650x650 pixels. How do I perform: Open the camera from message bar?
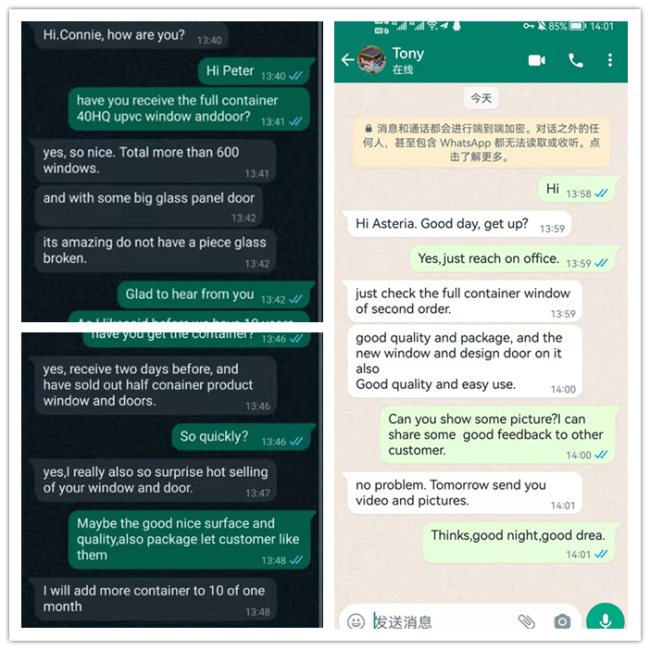pyautogui.click(x=562, y=621)
